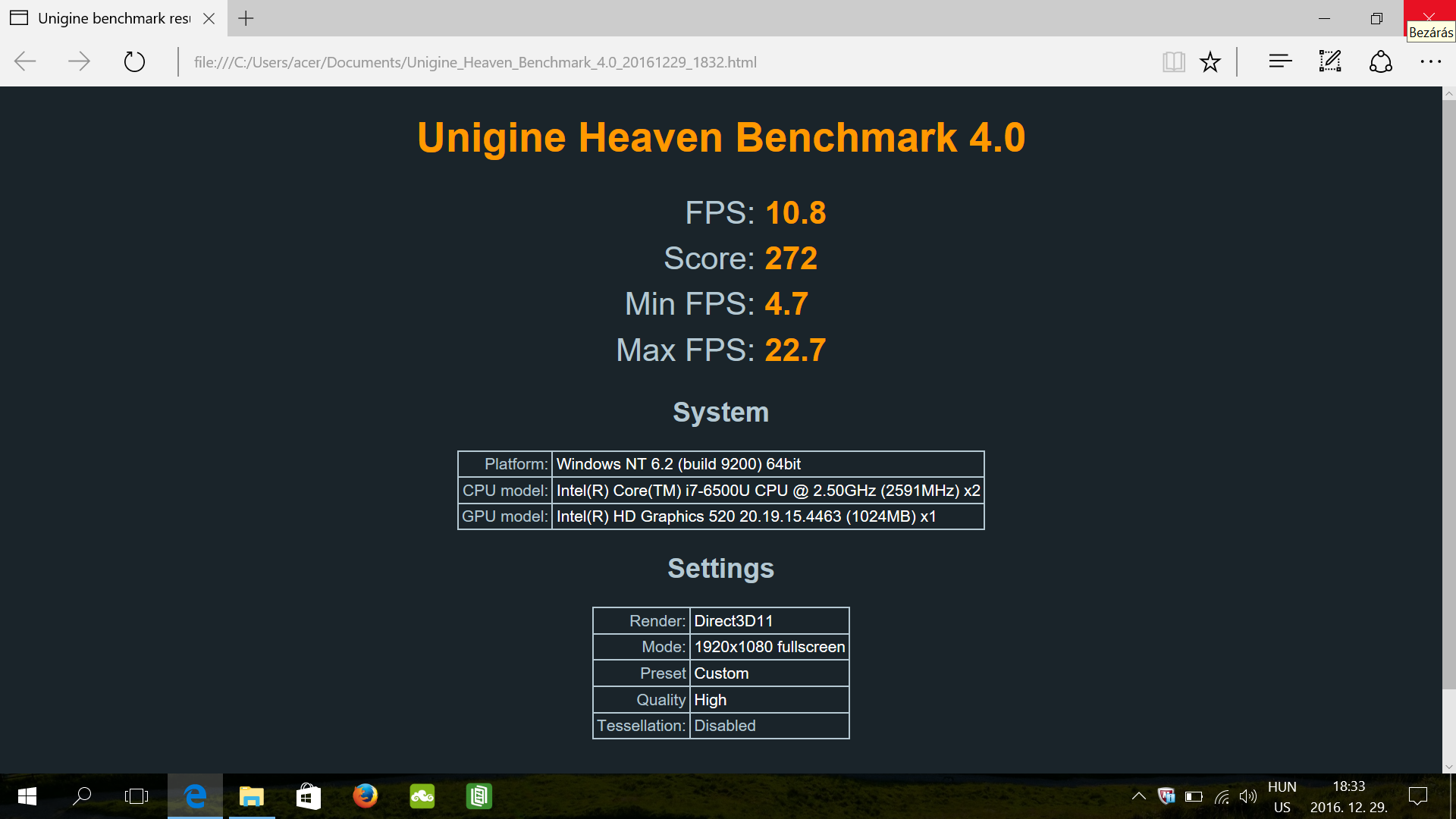Viewport: 1456px width, 819px height.
Task: Open the Share icon in Edge toolbar
Action: 1381,61
